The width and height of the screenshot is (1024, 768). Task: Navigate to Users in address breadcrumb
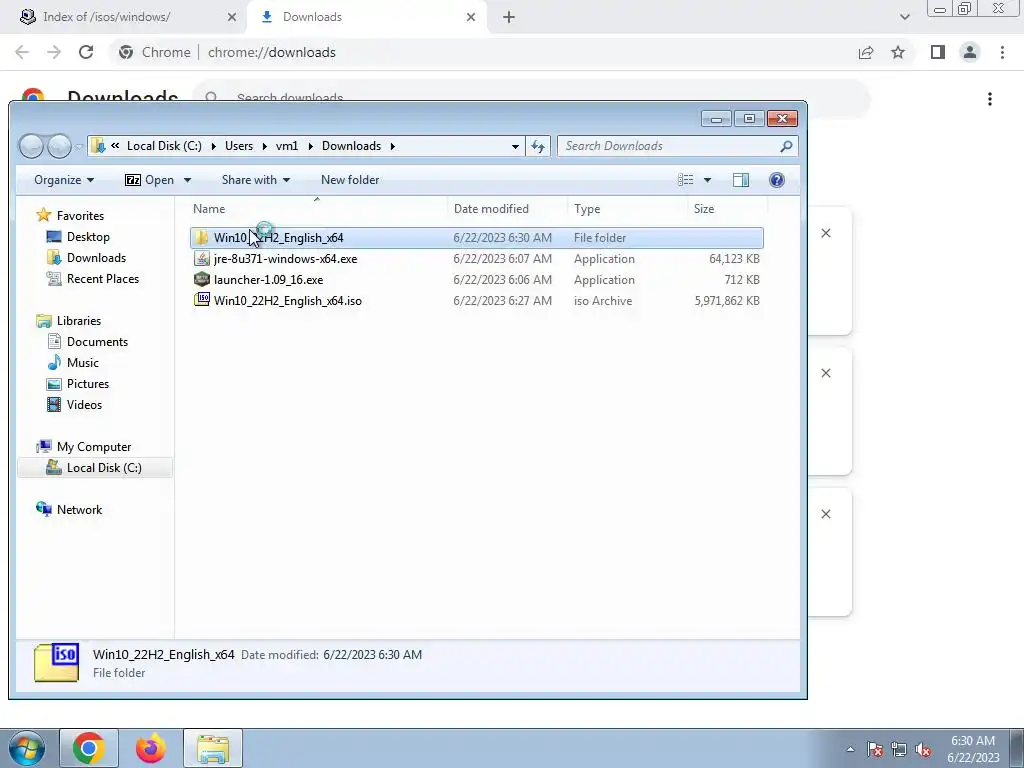pyautogui.click(x=239, y=146)
